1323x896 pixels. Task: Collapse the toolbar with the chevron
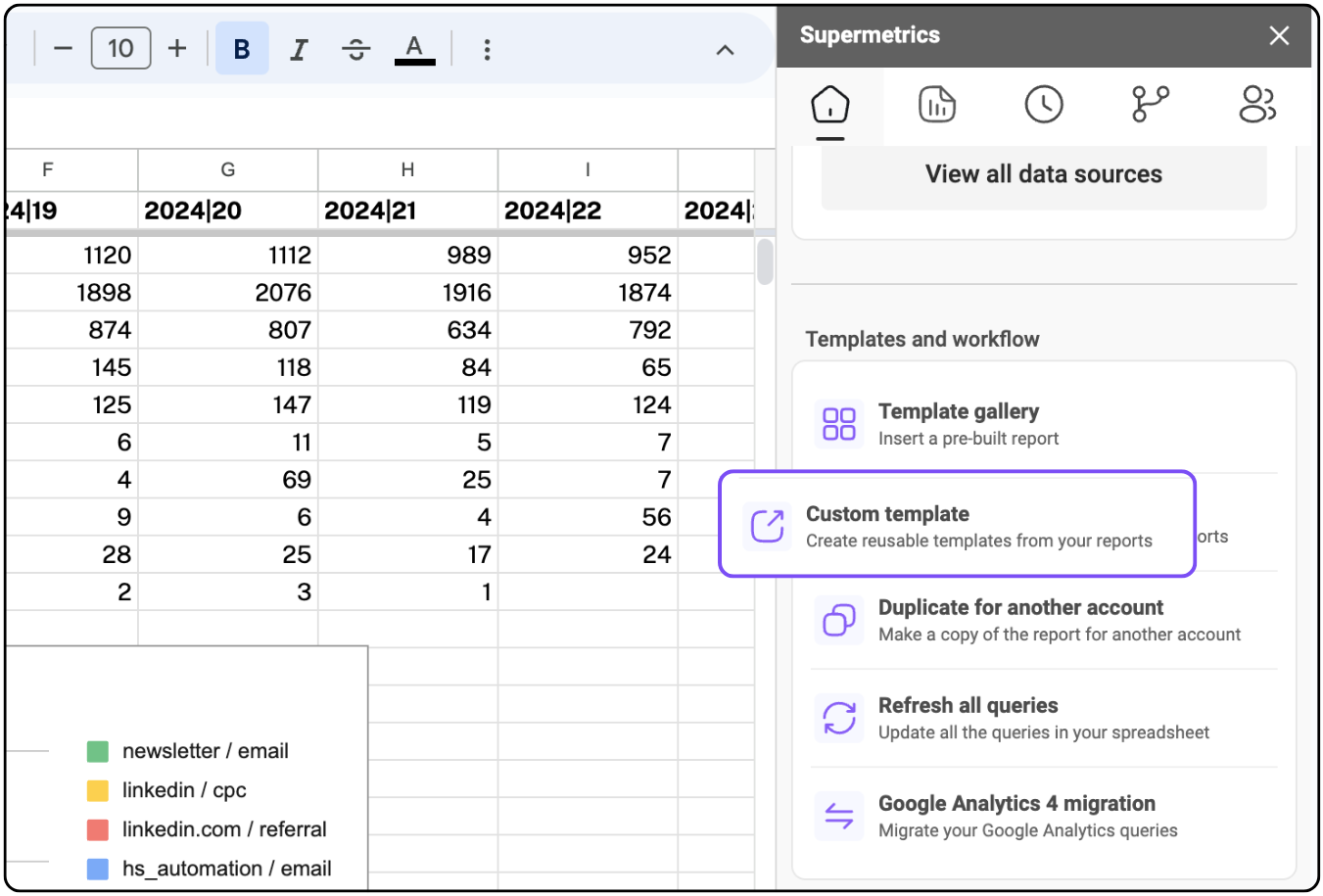click(725, 50)
